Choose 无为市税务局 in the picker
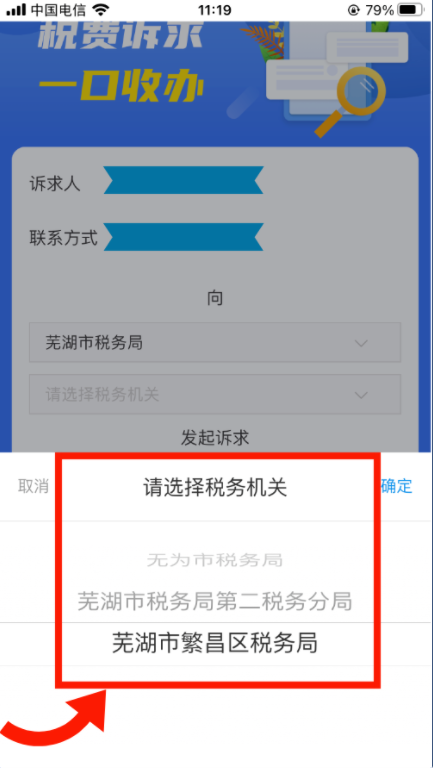Viewport: 434px width, 768px height. (x=215, y=560)
